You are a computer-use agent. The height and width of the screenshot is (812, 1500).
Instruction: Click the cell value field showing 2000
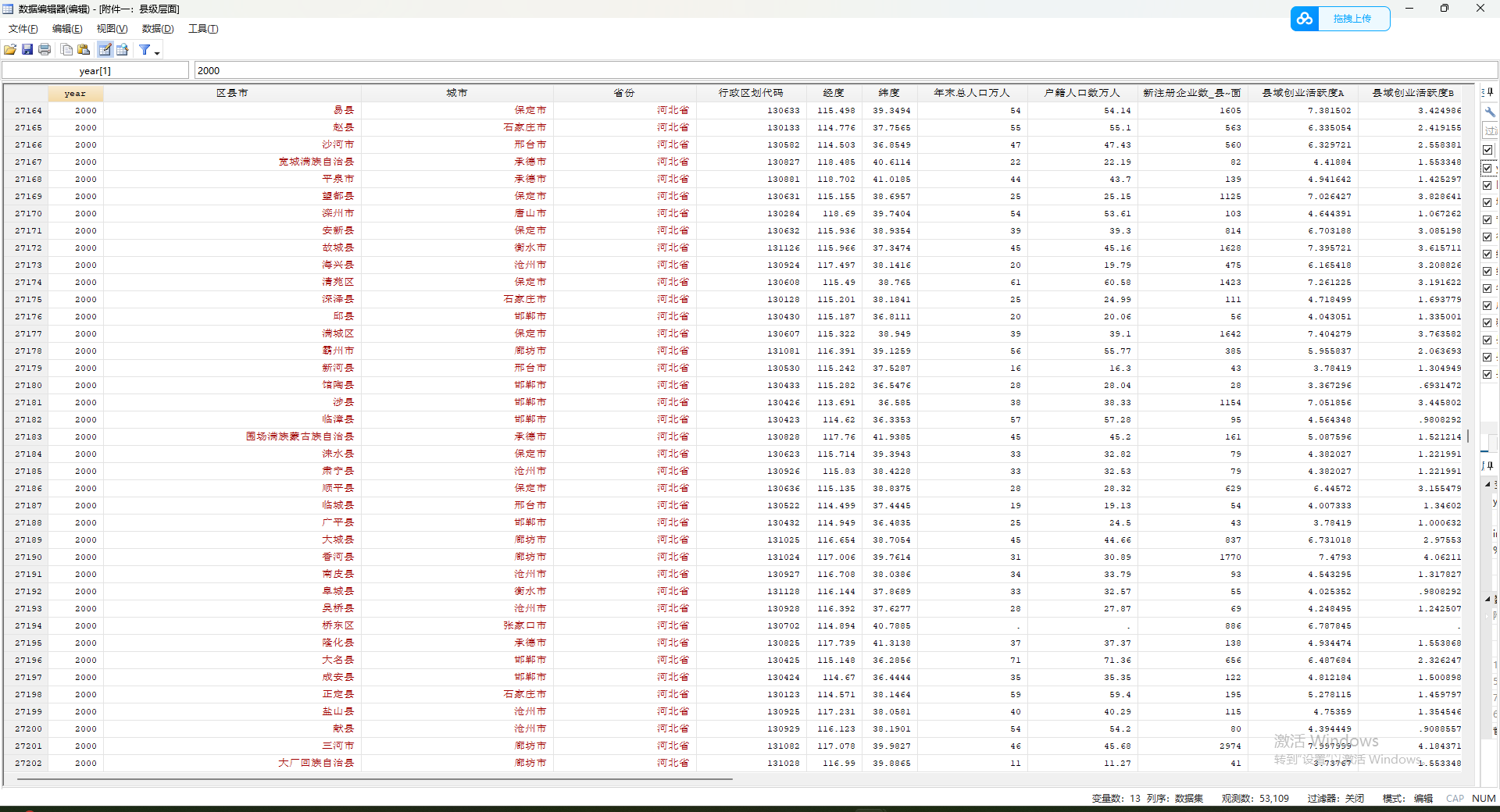845,71
